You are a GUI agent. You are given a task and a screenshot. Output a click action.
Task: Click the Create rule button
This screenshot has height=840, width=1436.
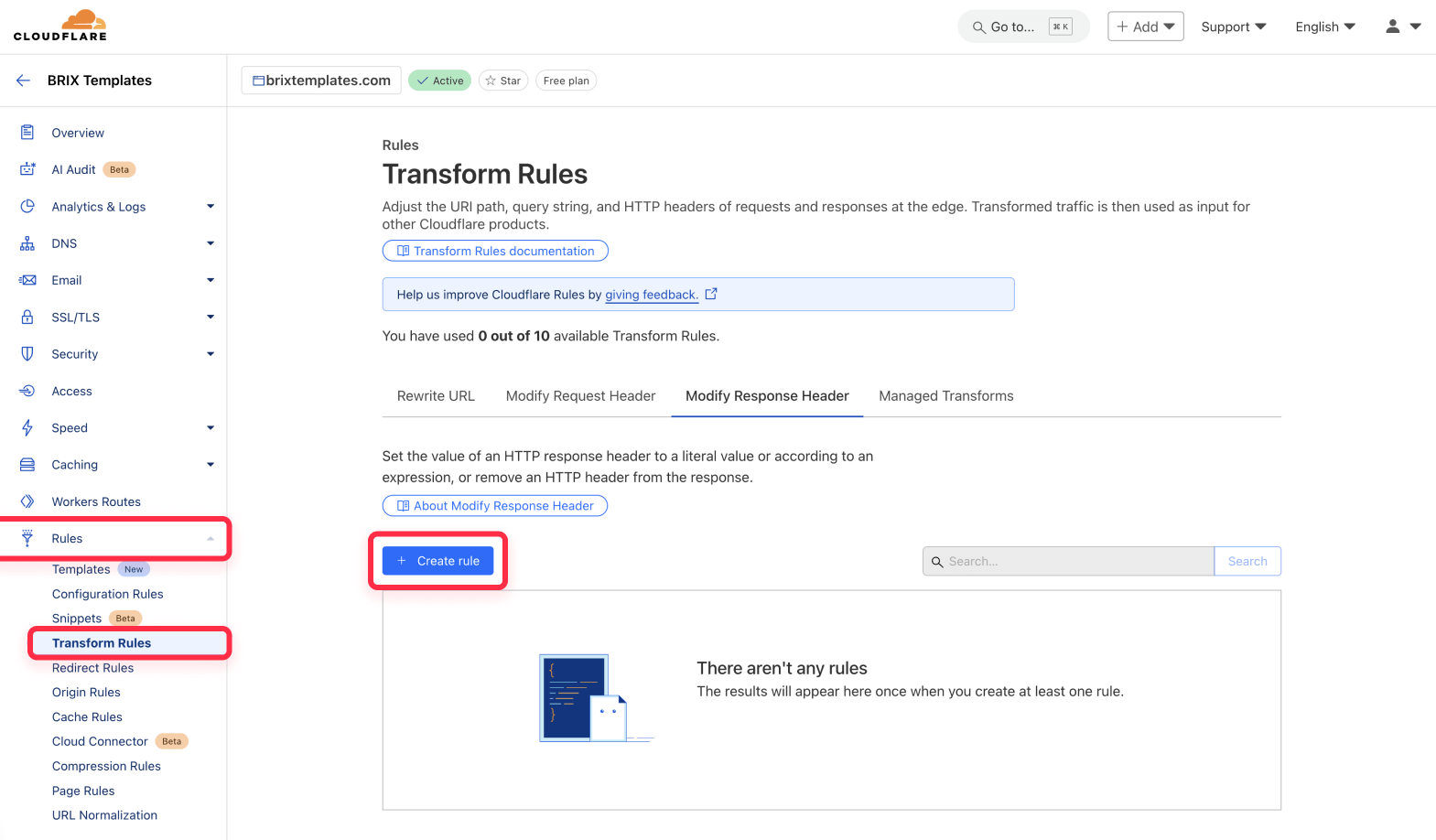point(437,561)
